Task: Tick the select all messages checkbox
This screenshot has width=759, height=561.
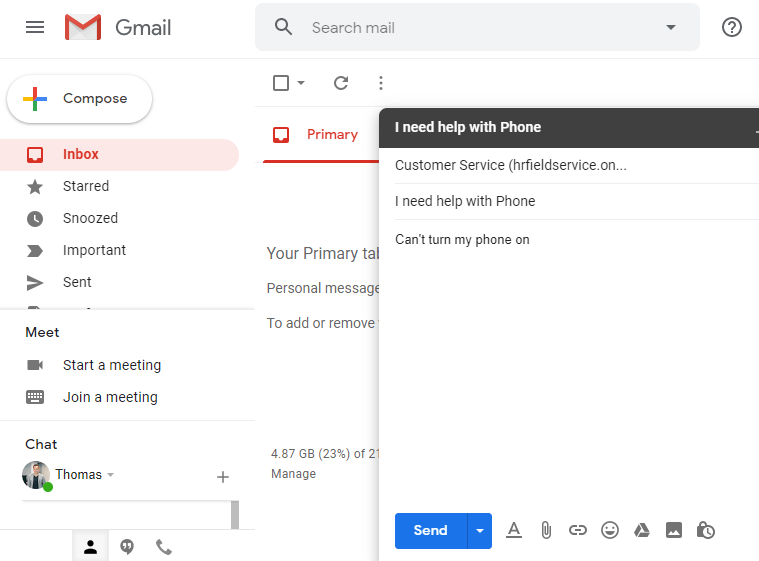Action: point(281,83)
